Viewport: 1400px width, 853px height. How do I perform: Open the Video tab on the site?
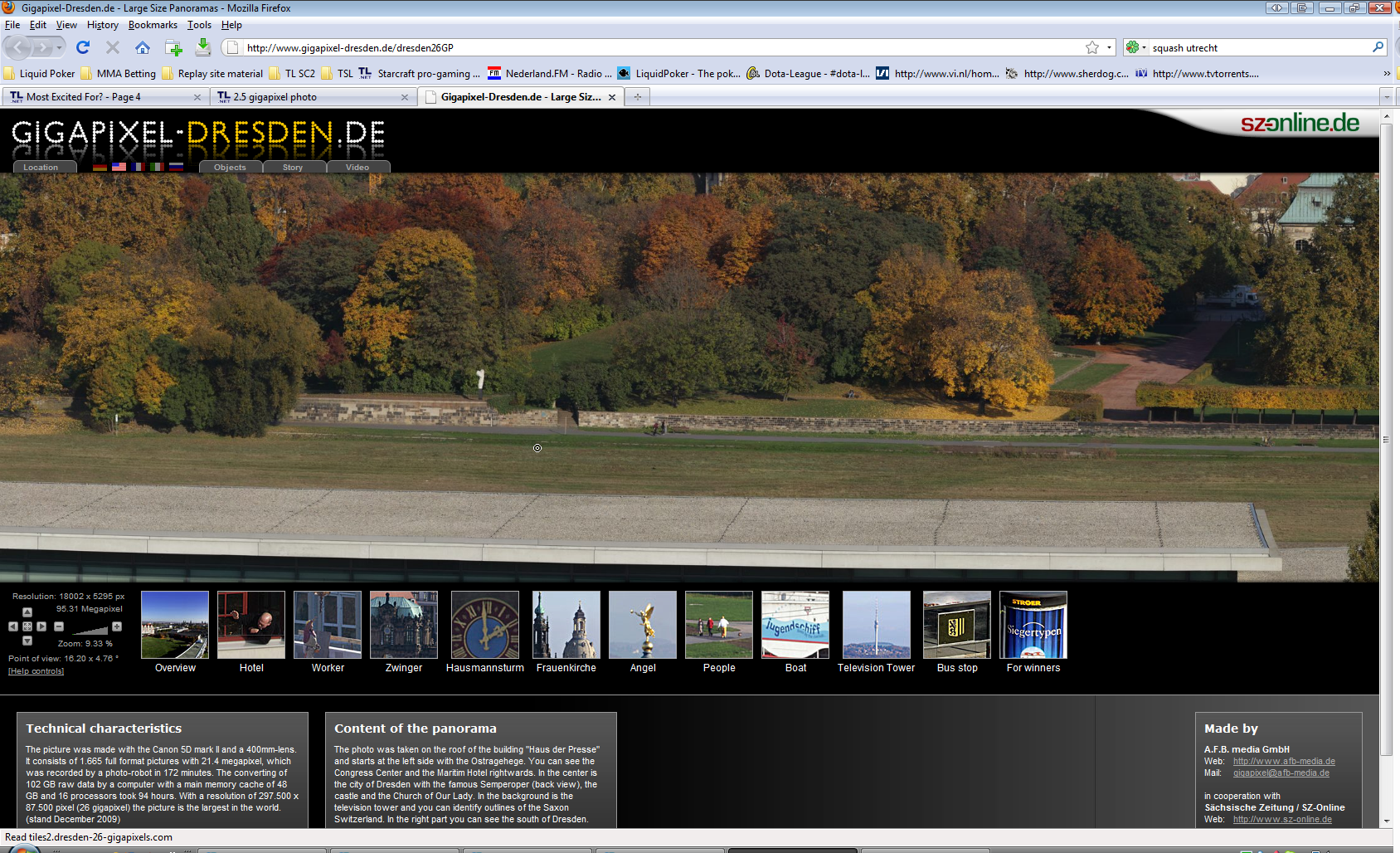tap(357, 167)
